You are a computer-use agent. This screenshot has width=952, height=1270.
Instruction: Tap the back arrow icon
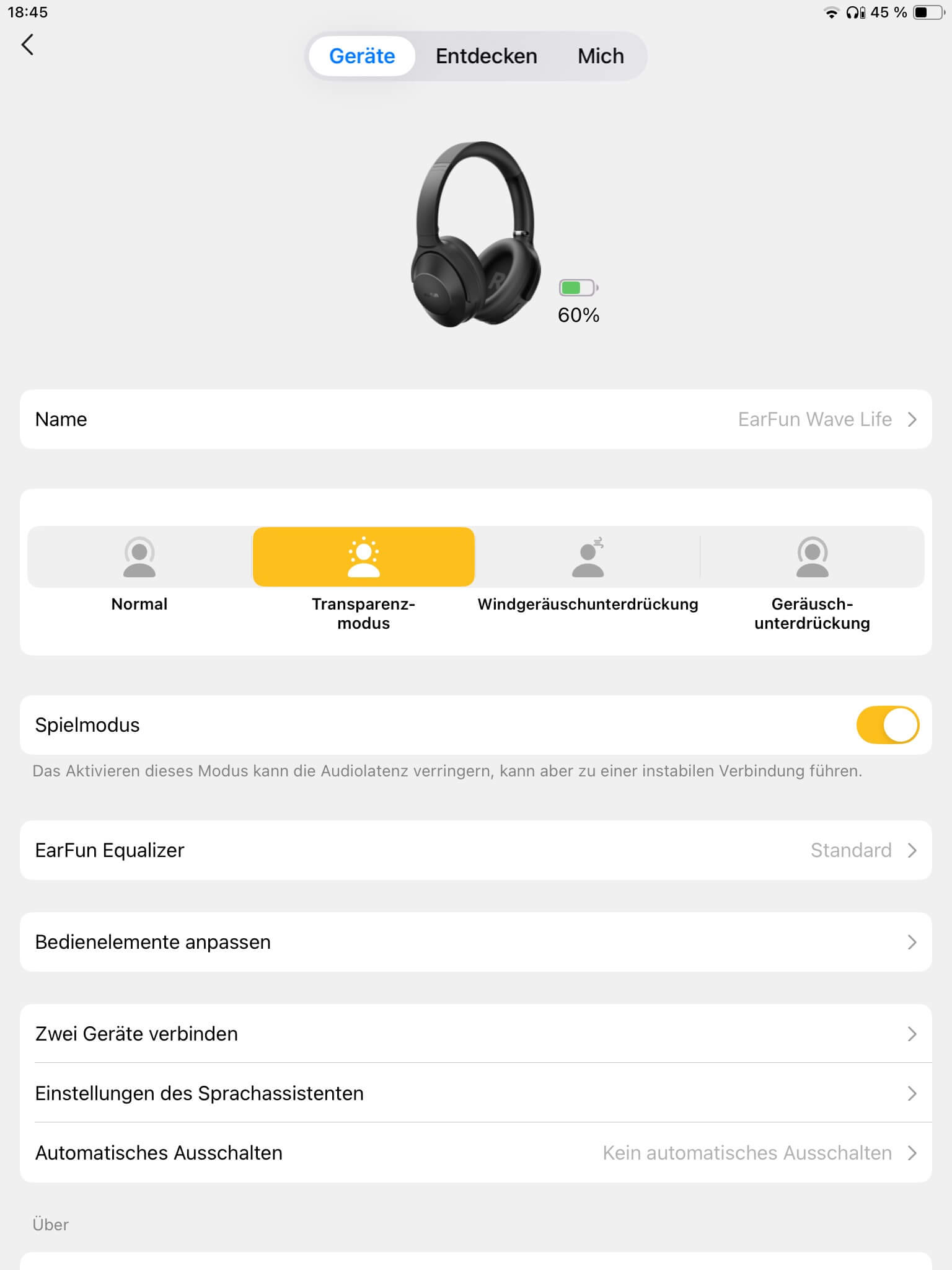pos(27,45)
